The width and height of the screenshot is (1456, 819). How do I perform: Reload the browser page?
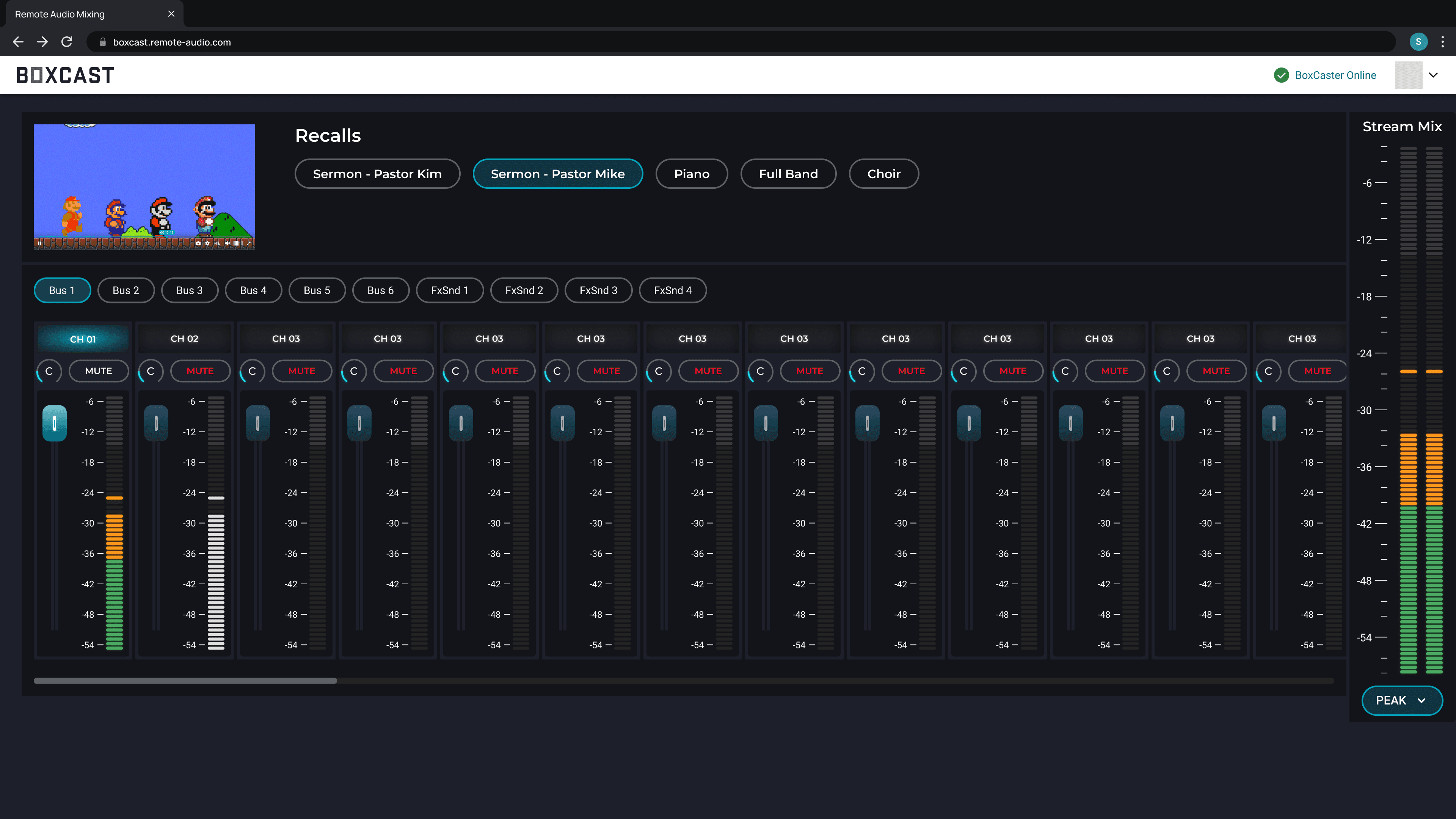(x=67, y=42)
